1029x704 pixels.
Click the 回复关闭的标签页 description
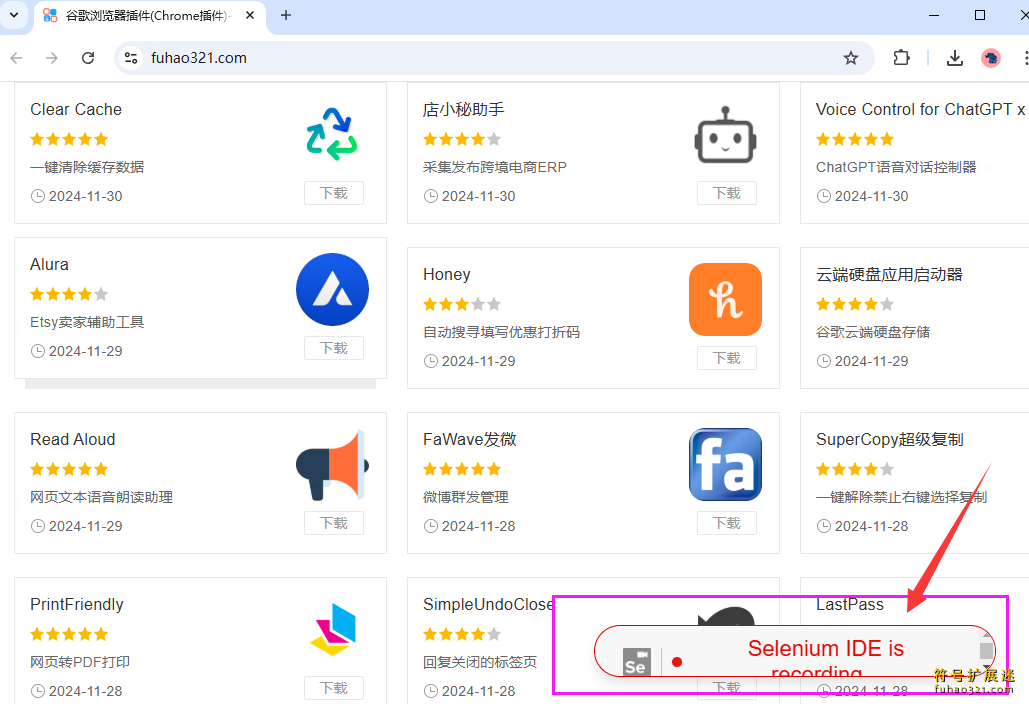pos(480,661)
